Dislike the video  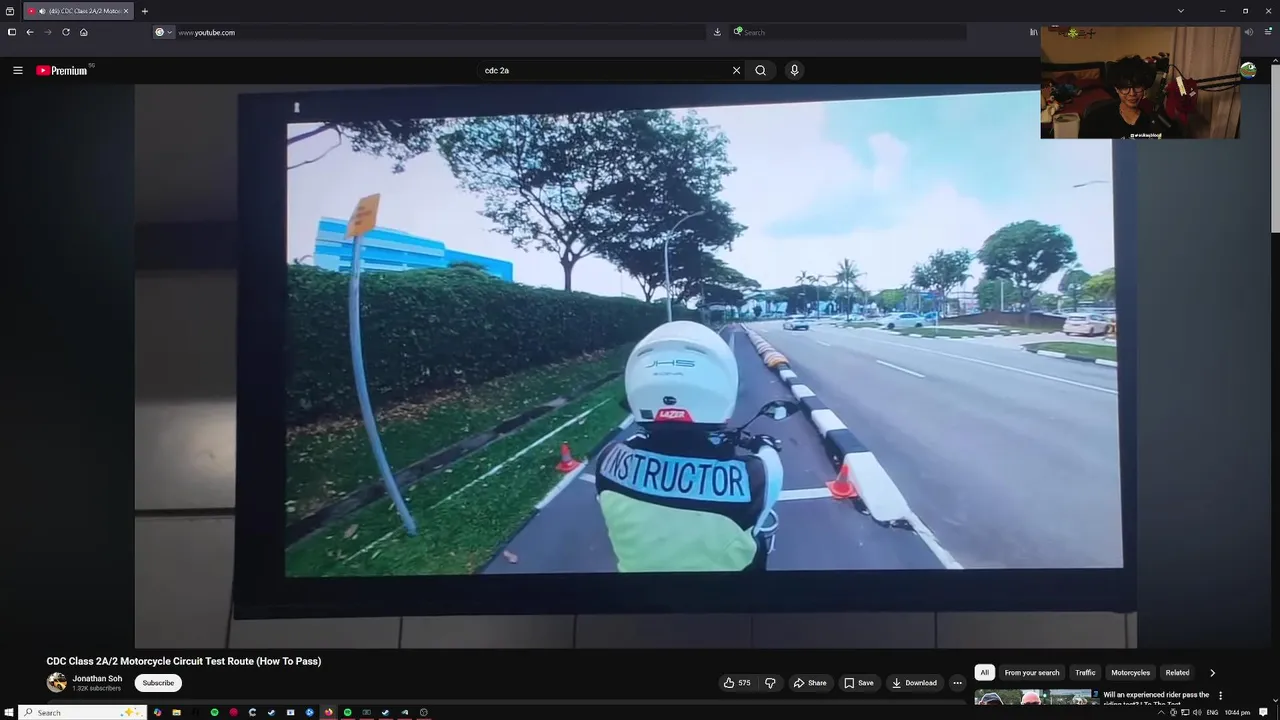[770, 683]
